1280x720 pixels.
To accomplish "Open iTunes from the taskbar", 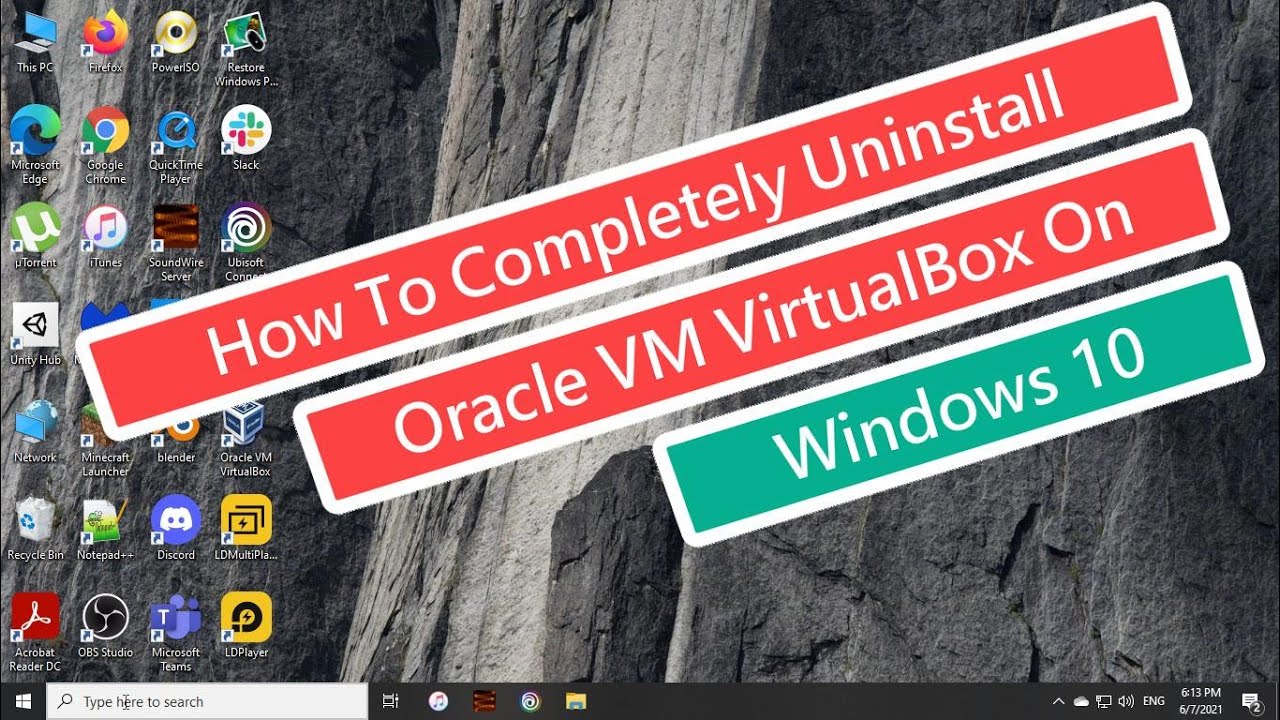I will point(438,701).
